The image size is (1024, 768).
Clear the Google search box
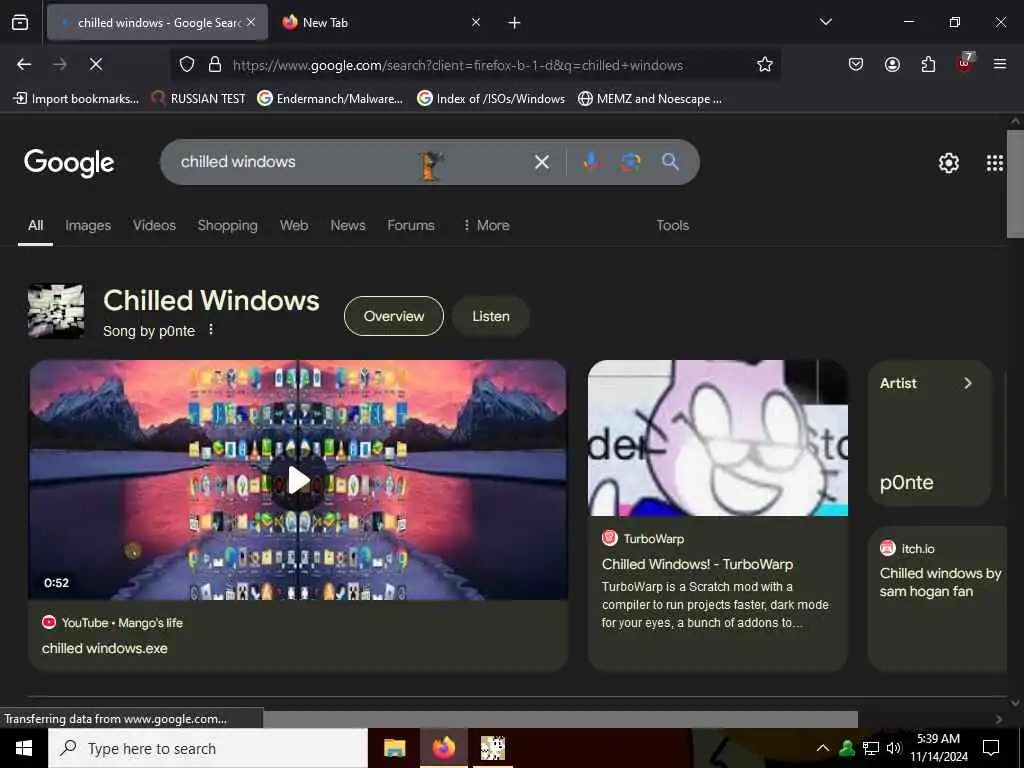point(541,162)
